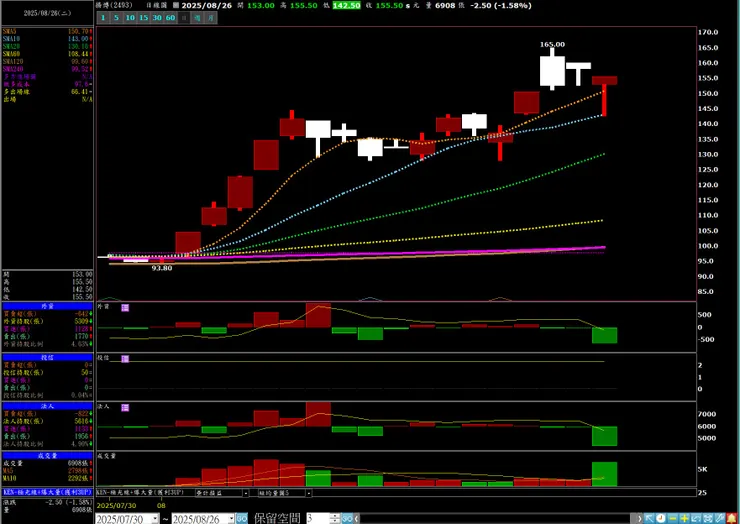The image size is (740, 524).
Task: Open the first dropdown below the volume chart
Action: [245, 493]
